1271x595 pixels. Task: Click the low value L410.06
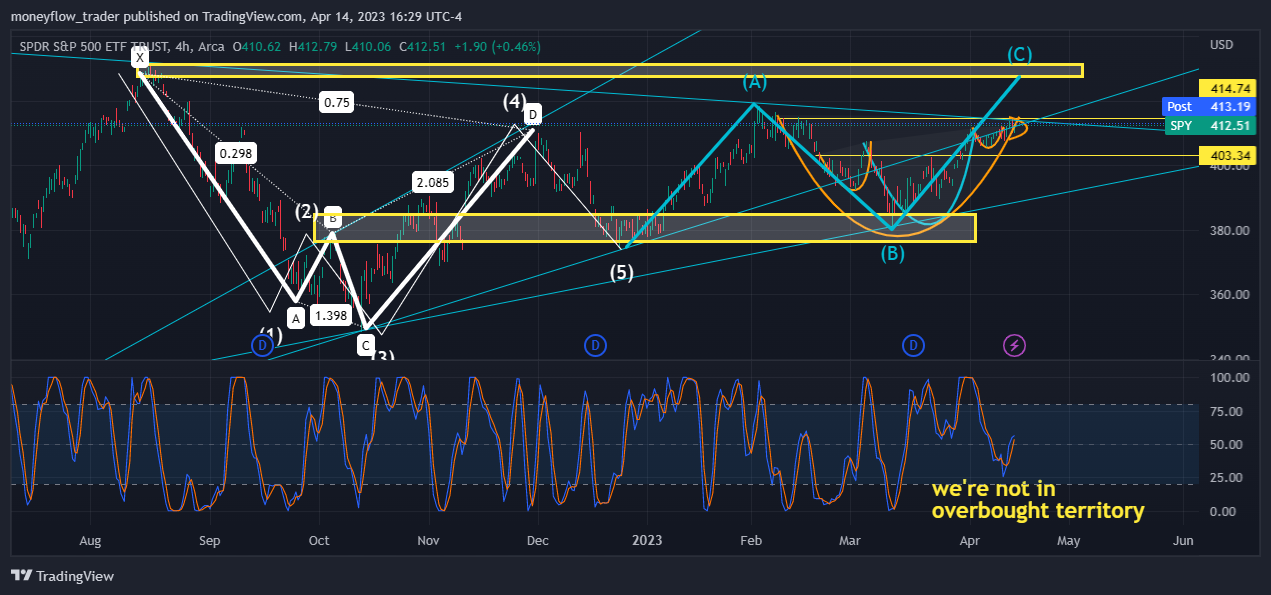(368, 46)
